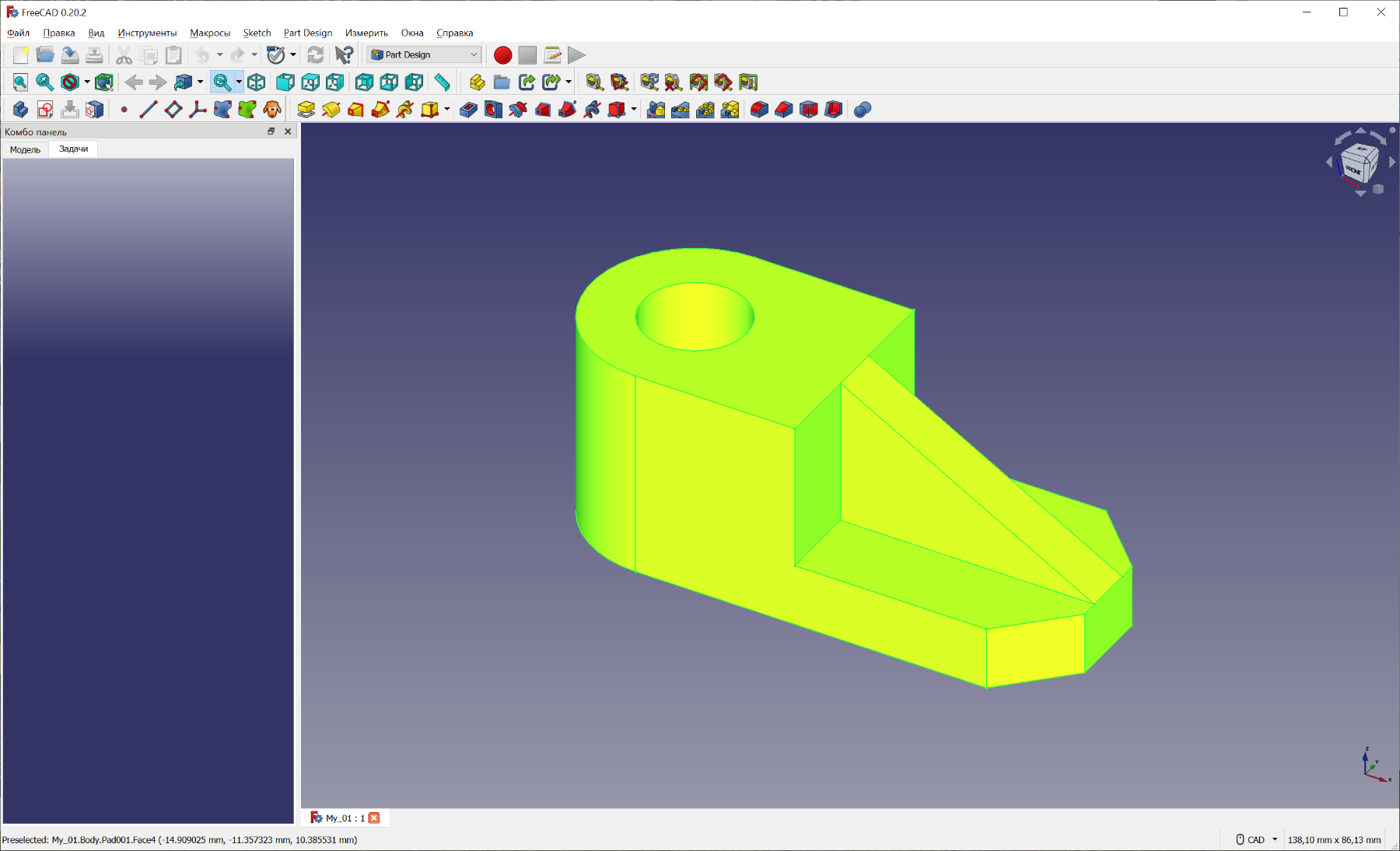This screenshot has width=1400, height=851.
Task: Create a datum line
Action: tap(149, 110)
